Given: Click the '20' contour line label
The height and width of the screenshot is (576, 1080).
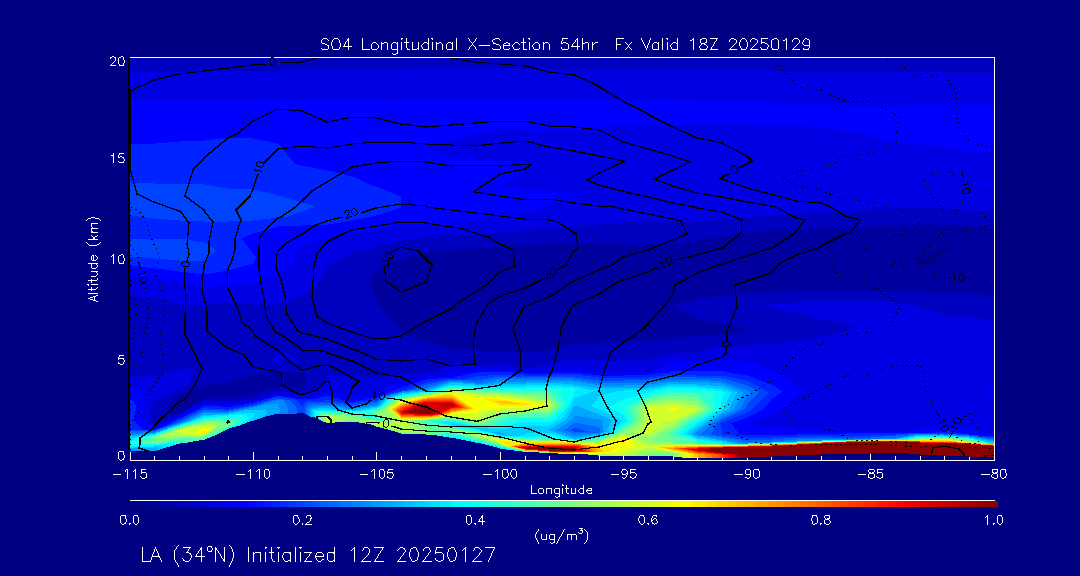Looking at the screenshot, I should click(x=351, y=213).
